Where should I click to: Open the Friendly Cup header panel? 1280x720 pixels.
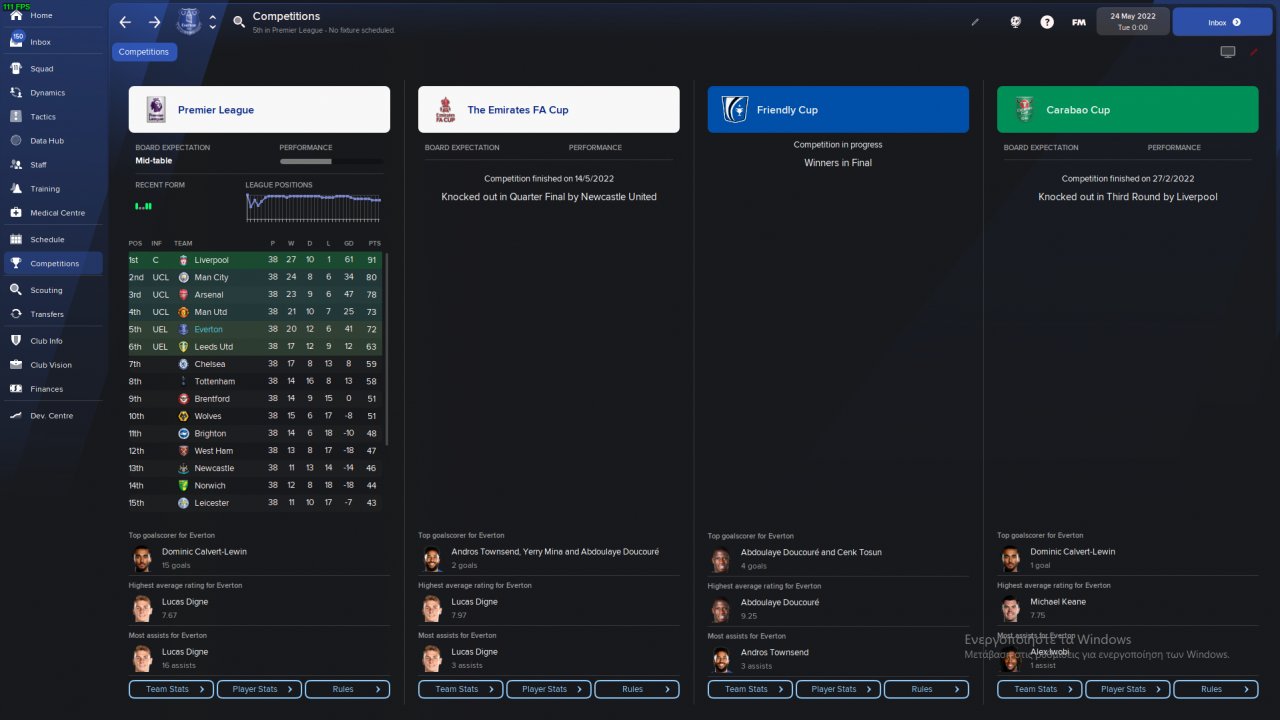click(x=838, y=109)
